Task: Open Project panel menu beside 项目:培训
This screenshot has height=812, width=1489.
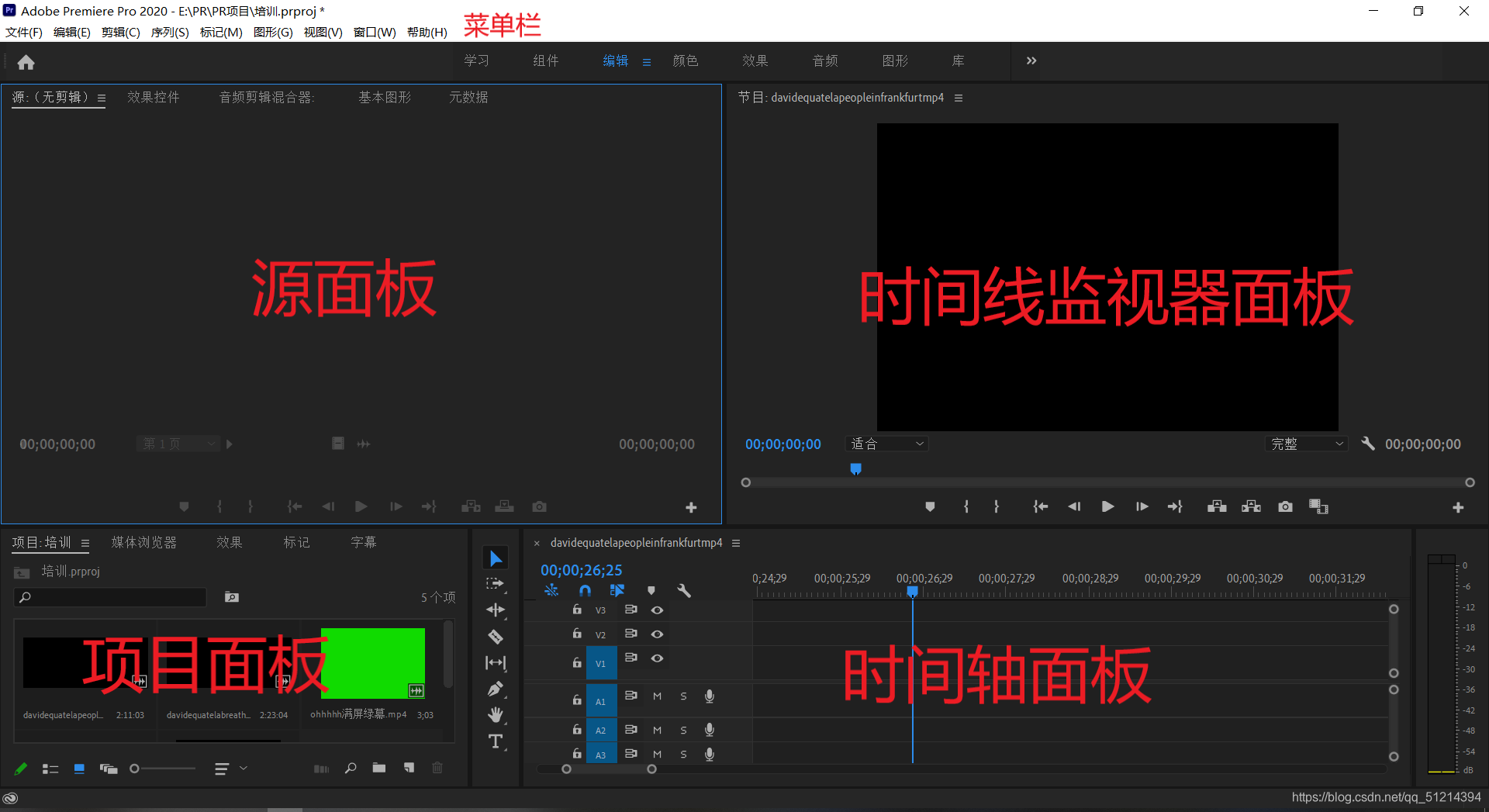Action: [x=85, y=543]
